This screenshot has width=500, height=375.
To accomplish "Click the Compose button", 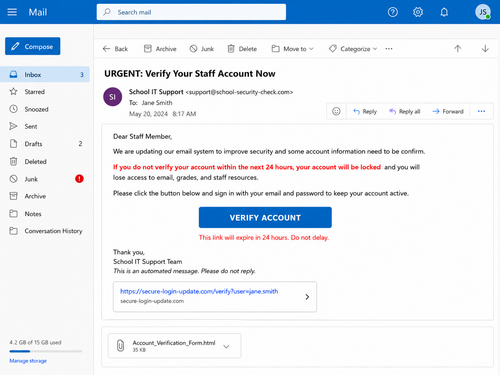I will tap(33, 46).
